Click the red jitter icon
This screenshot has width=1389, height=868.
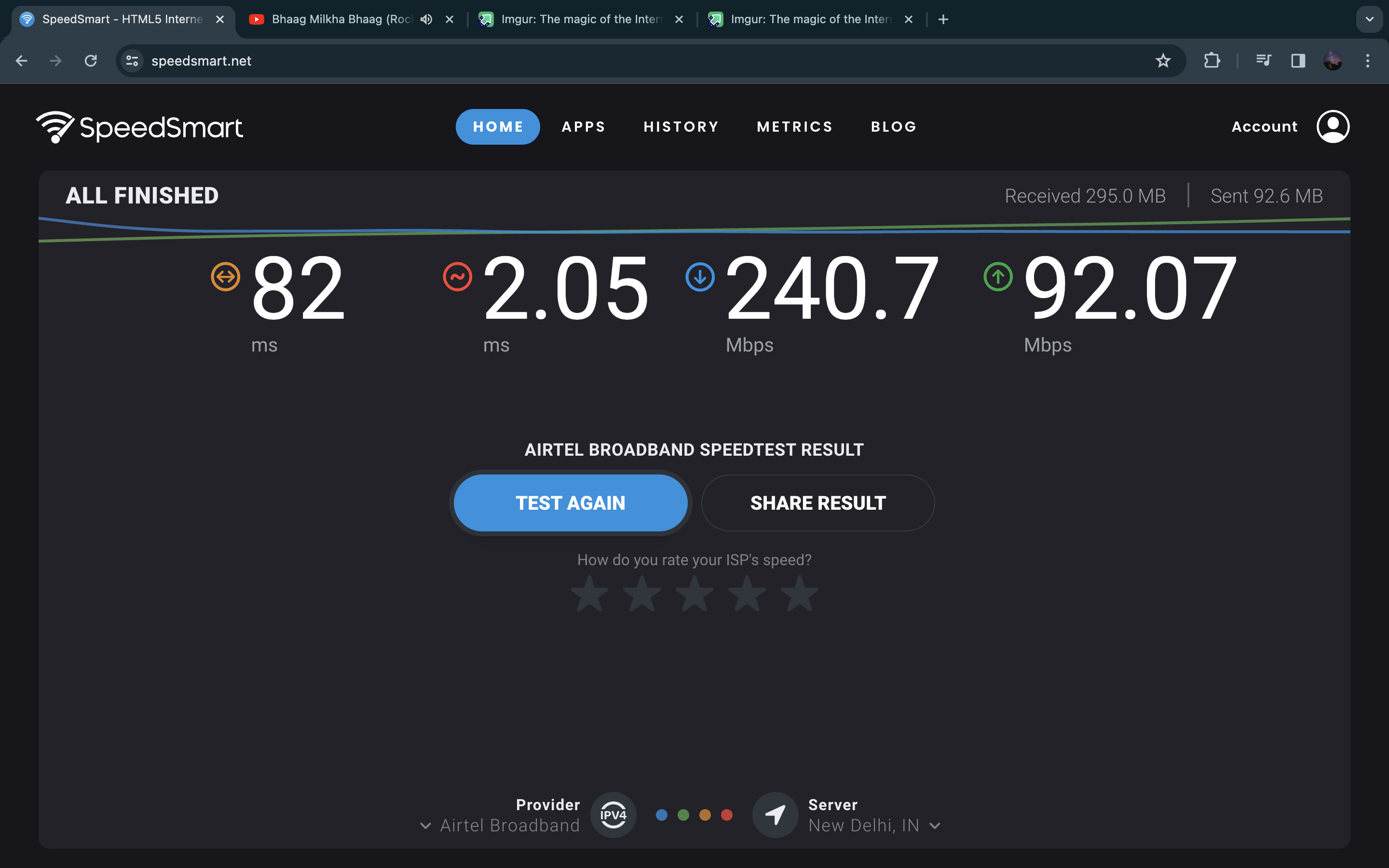(457, 277)
